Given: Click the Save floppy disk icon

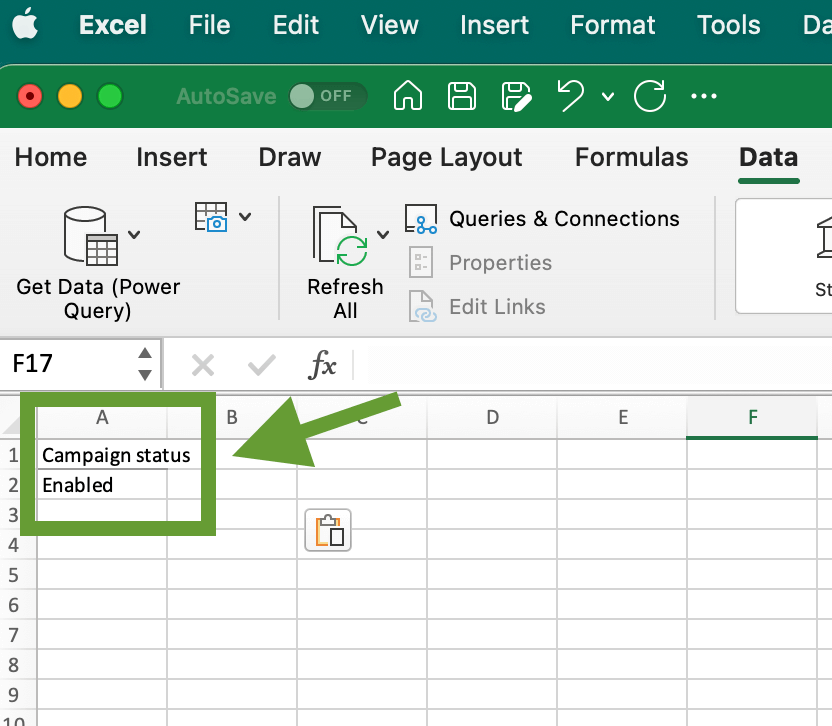Looking at the screenshot, I should pyautogui.click(x=462, y=96).
